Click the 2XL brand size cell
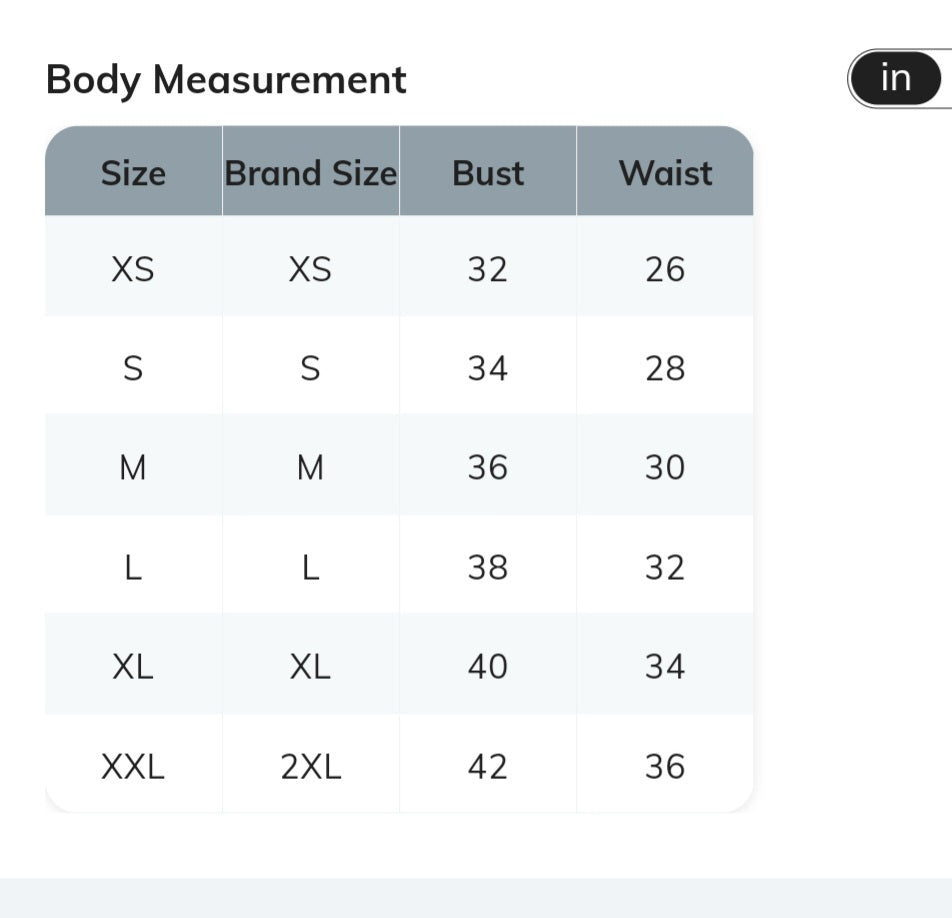Viewport: 952px width, 918px height. 311,764
